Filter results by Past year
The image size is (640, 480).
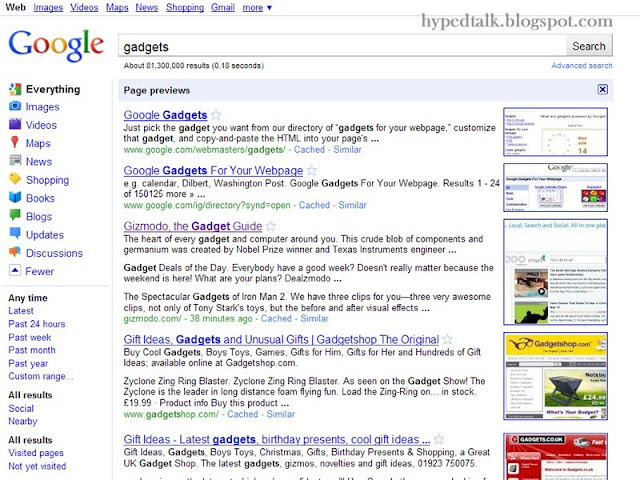[x=28, y=363]
